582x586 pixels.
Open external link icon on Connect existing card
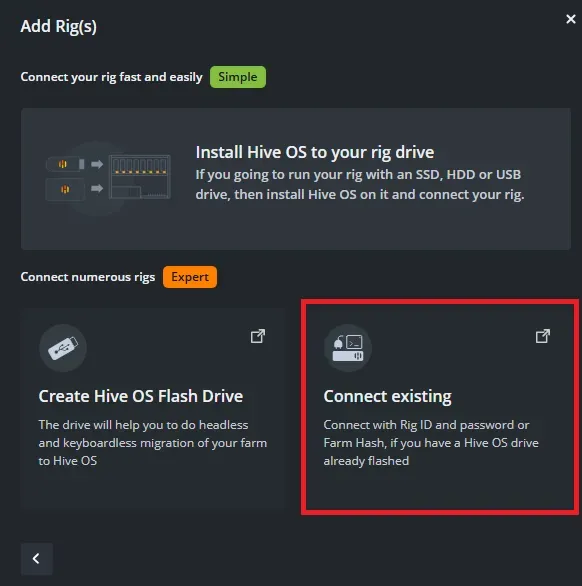[543, 336]
